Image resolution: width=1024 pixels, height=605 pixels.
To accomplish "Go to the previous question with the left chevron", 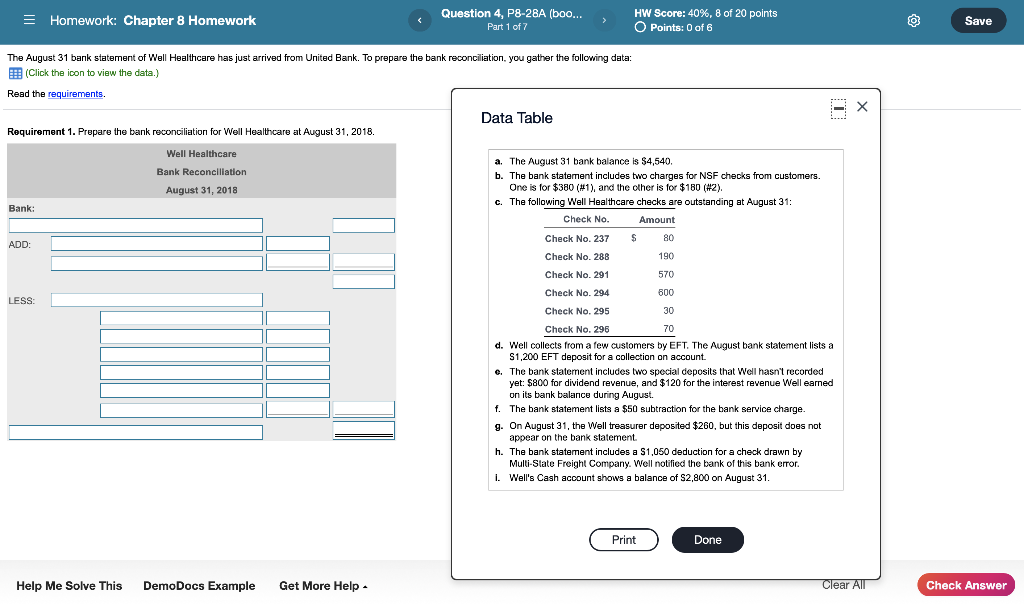I will pos(419,19).
